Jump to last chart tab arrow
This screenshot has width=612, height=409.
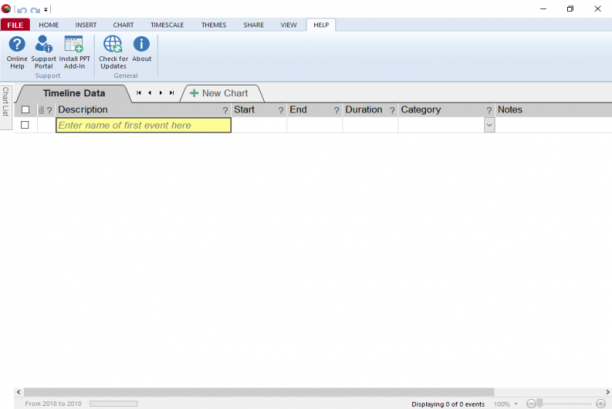tap(172, 93)
